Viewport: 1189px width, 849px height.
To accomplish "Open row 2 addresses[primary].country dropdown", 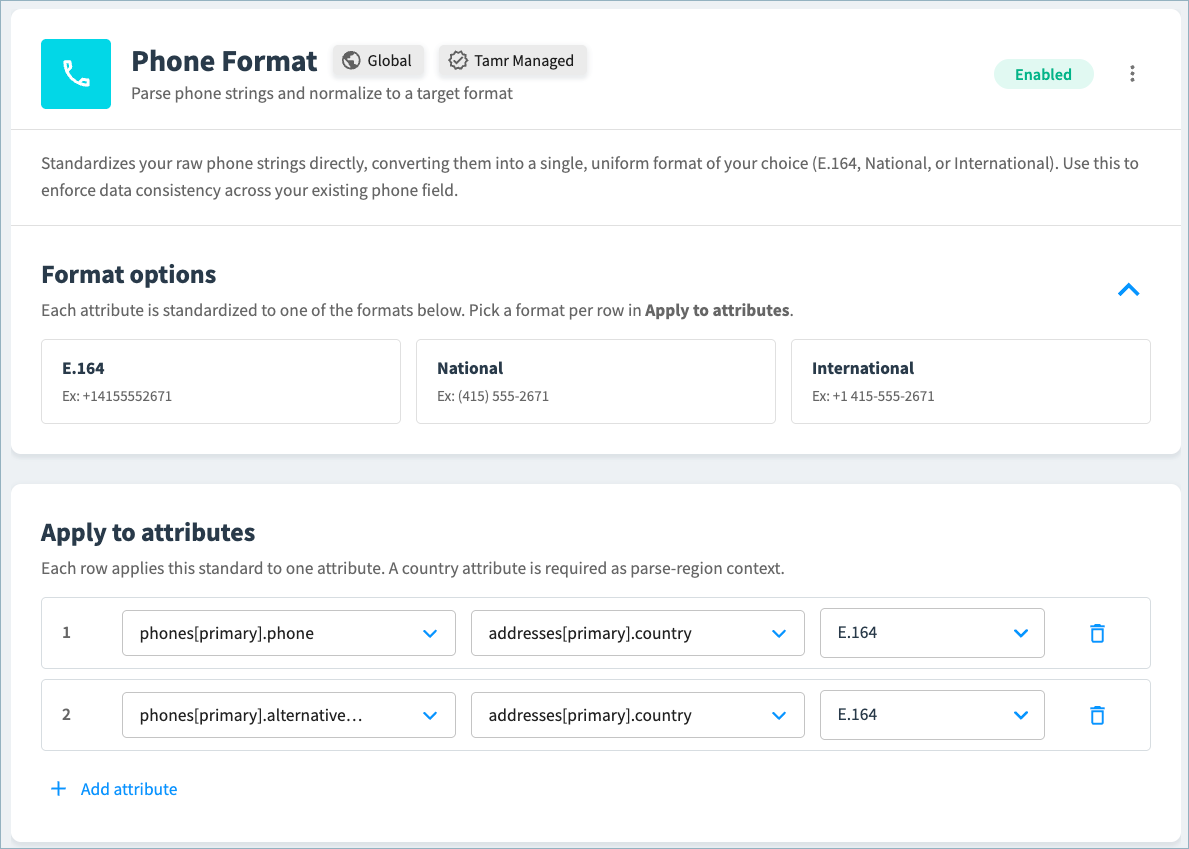I will click(638, 715).
